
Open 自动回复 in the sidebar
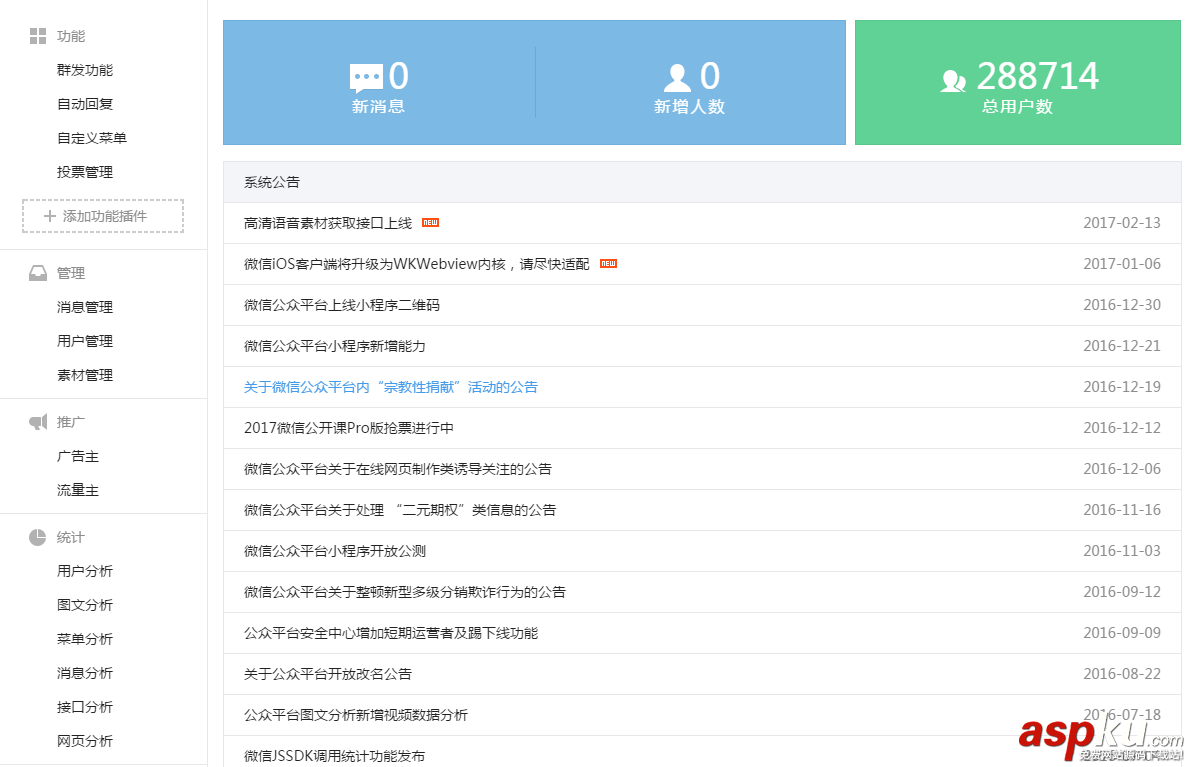click(85, 104)
